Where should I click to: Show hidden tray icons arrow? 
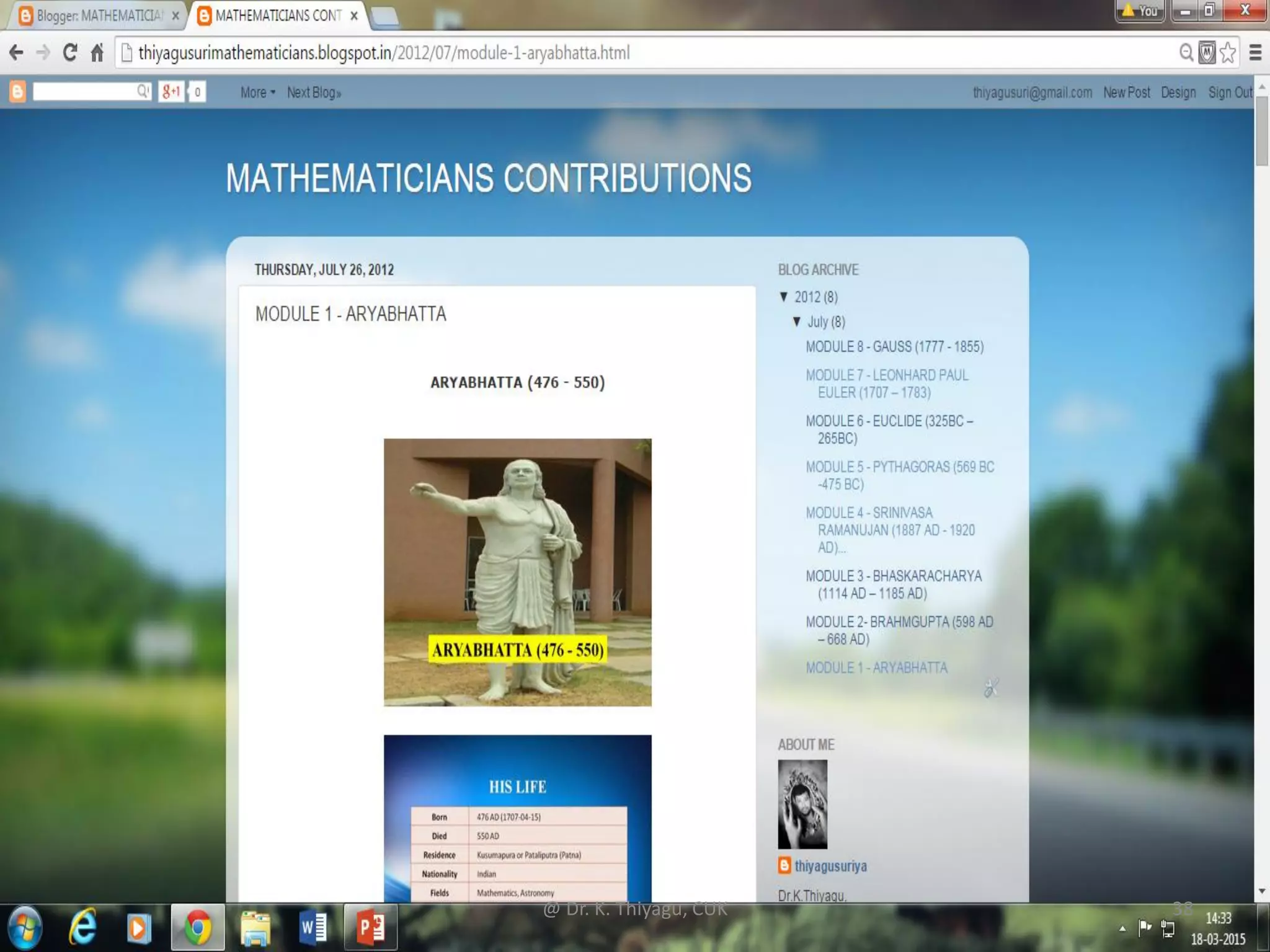click(1122, 928)
